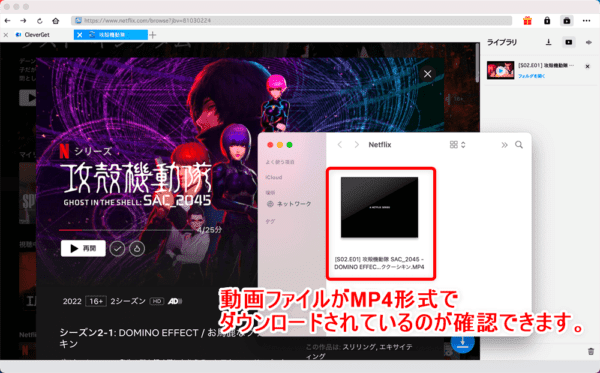Click the HD quality badge
The image size is (600, 373).
click(157, 301)
